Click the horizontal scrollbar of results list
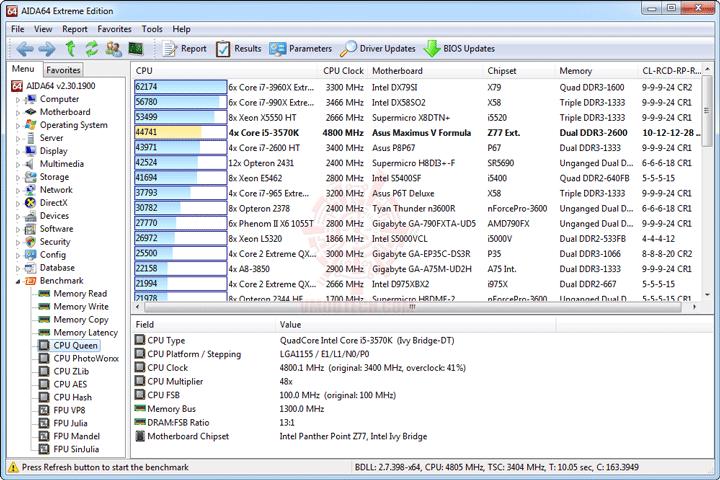Image resolution: width=720 pixels, height=480 pixels. coord(412,307)
